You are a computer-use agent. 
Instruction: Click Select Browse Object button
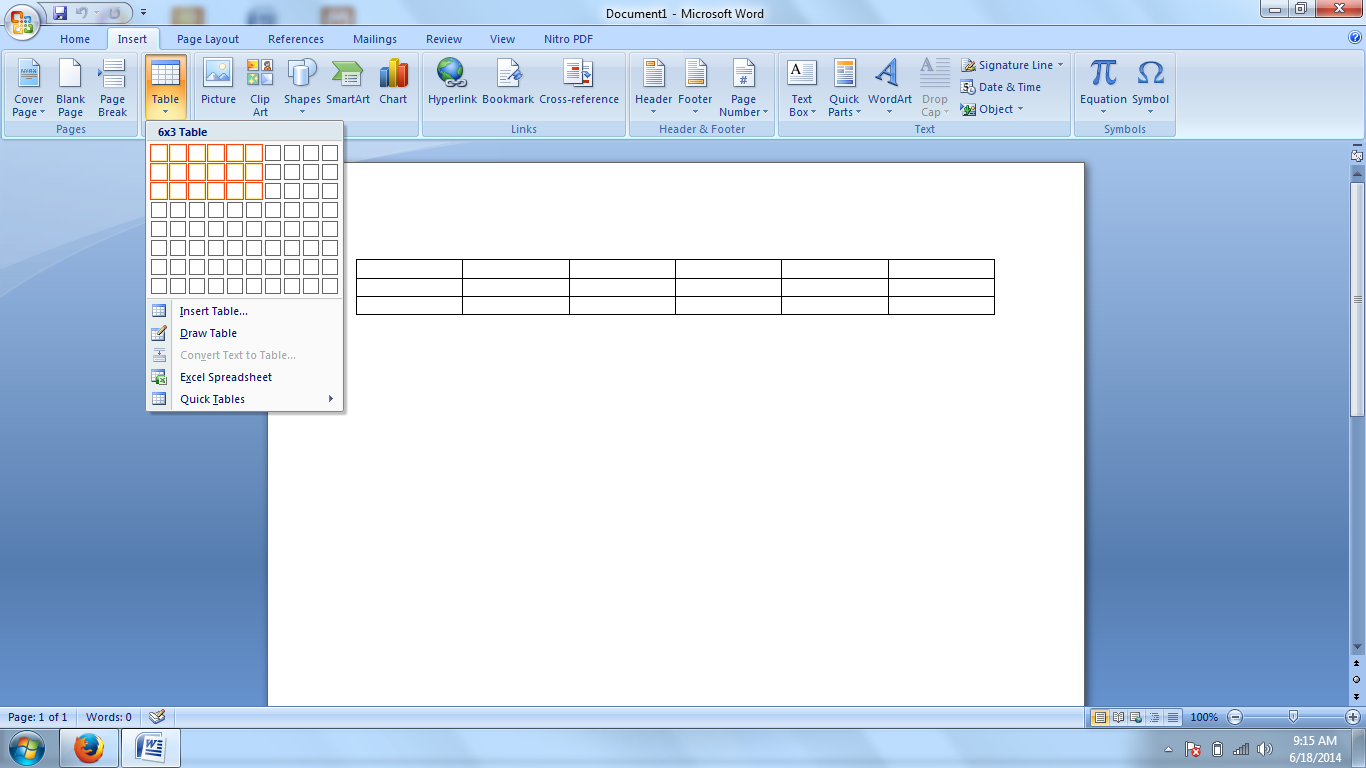(1357, 678)
